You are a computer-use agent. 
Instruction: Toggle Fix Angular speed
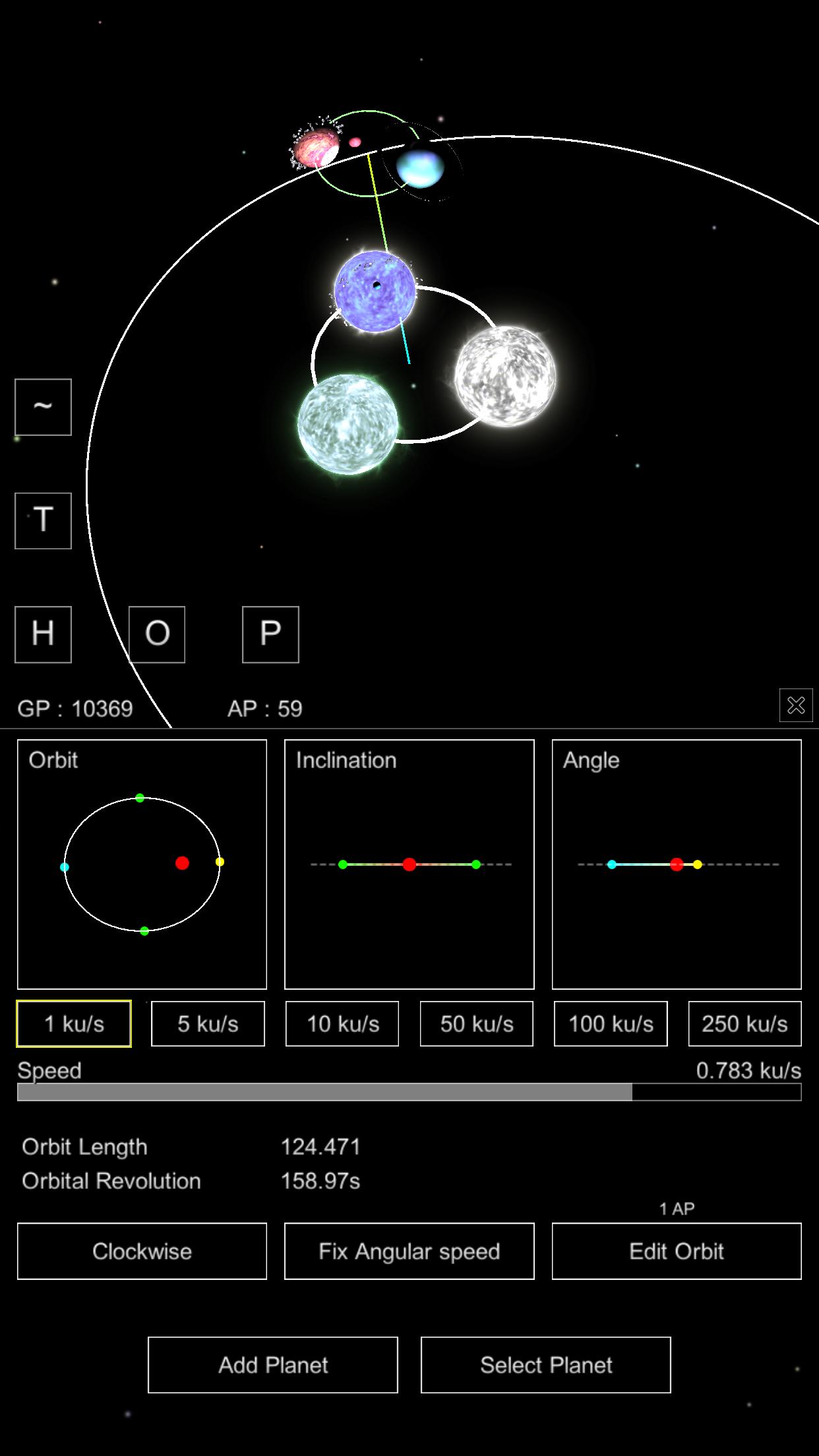click(409, 1251)
